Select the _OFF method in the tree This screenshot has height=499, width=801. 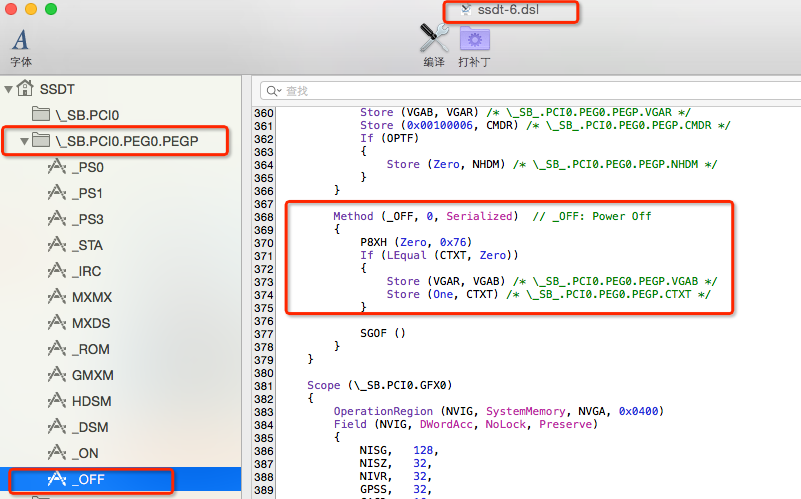click(88, 479)
